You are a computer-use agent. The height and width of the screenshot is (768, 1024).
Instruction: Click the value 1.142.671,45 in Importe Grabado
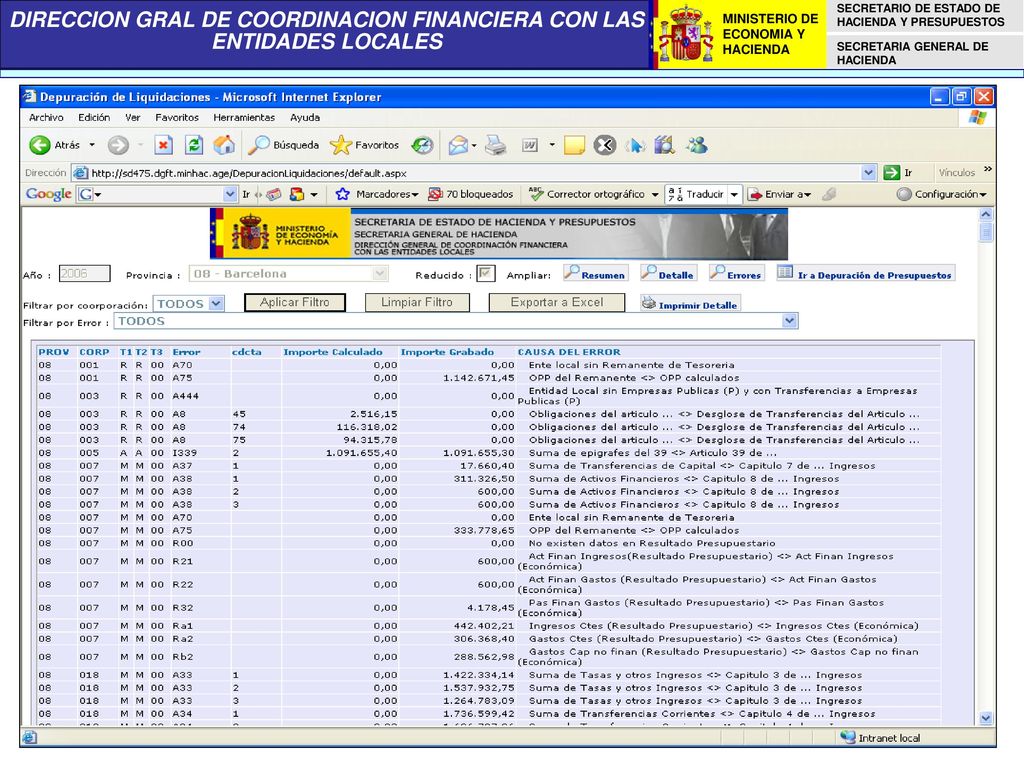(479, 378)
